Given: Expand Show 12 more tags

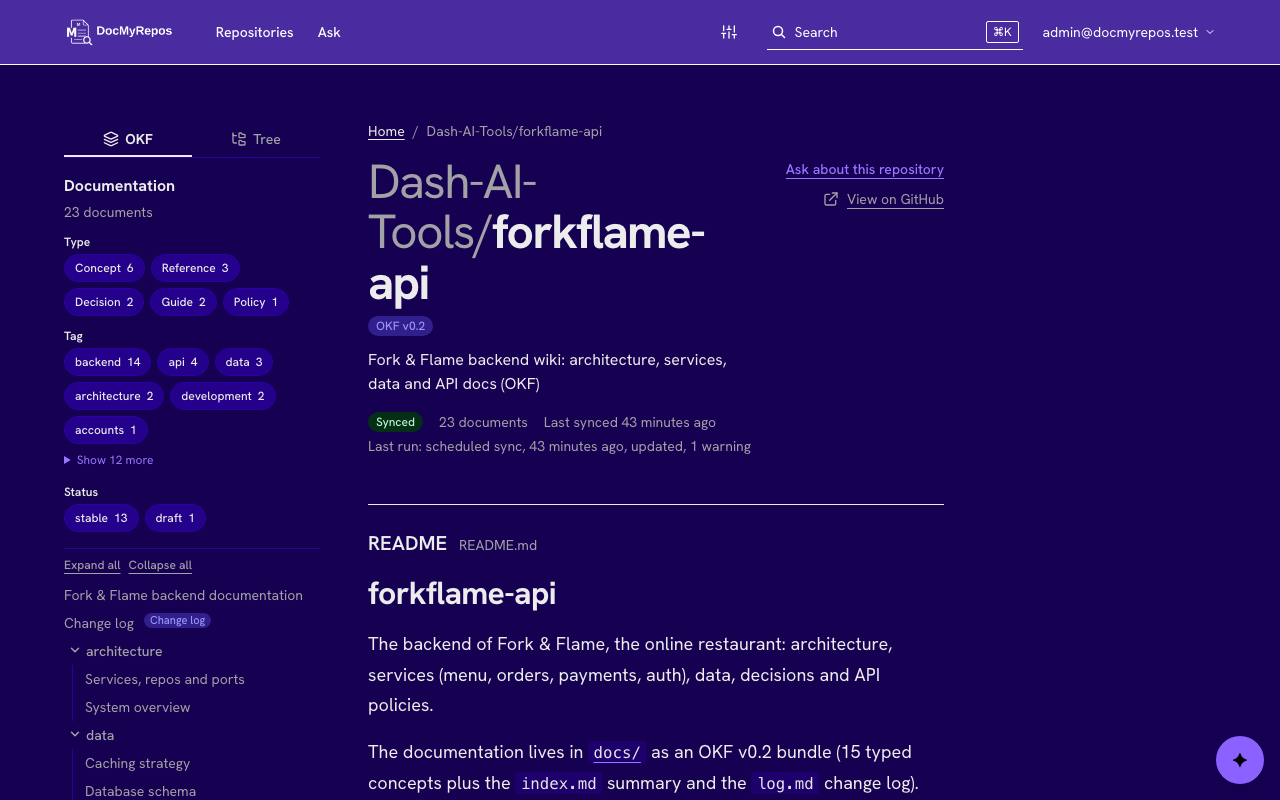Looking at the screenshot, I should pyautogui.click(x=109, y=460).
